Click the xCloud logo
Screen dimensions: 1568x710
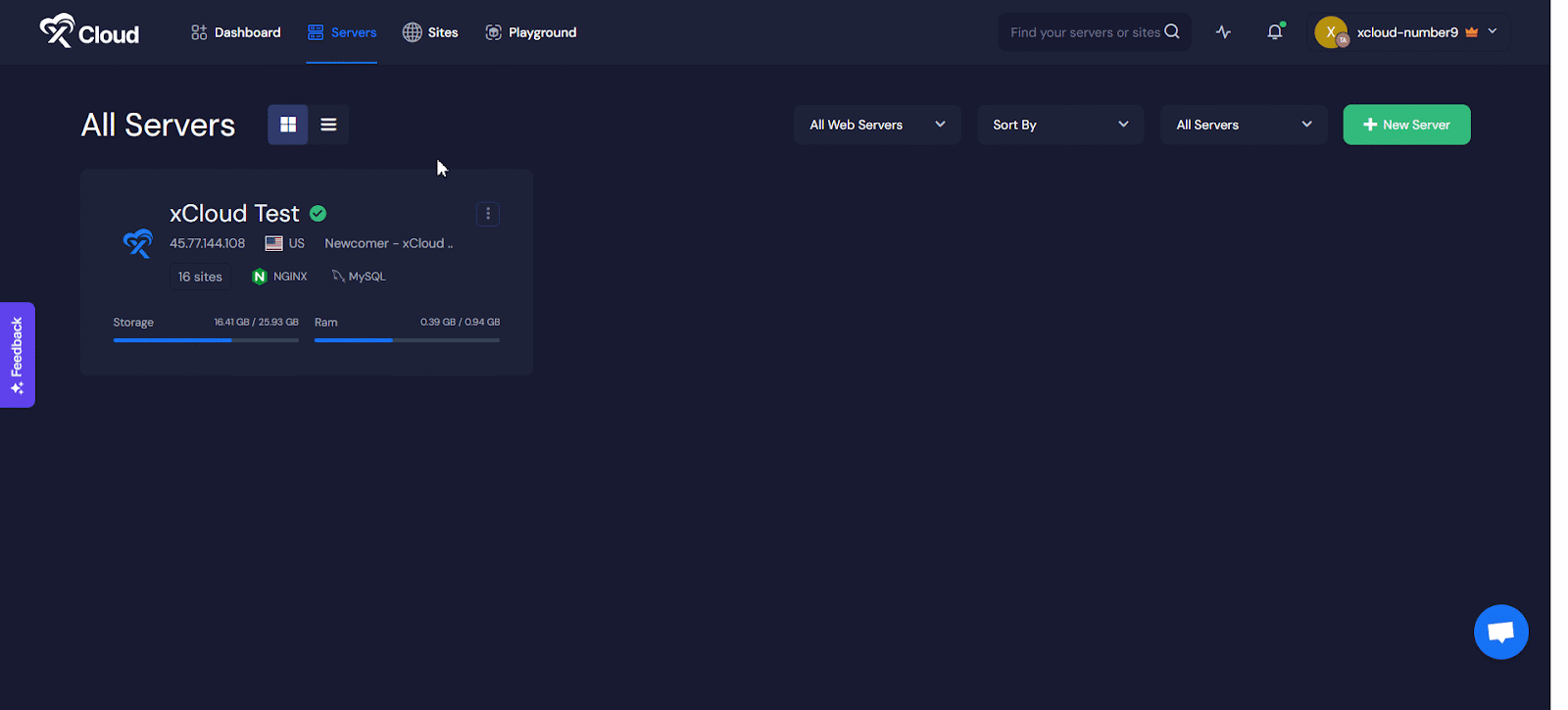click(89, 31)
